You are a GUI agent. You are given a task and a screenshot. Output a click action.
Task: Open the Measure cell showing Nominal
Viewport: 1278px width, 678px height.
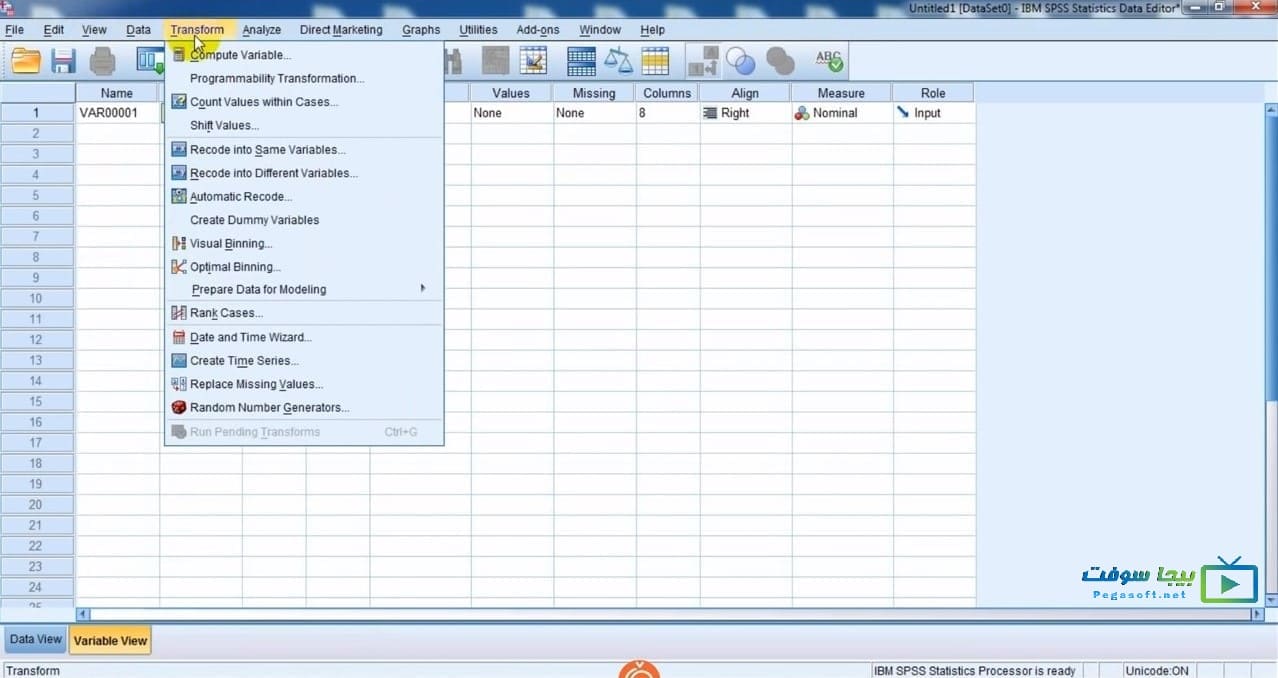tap(841, 113)
